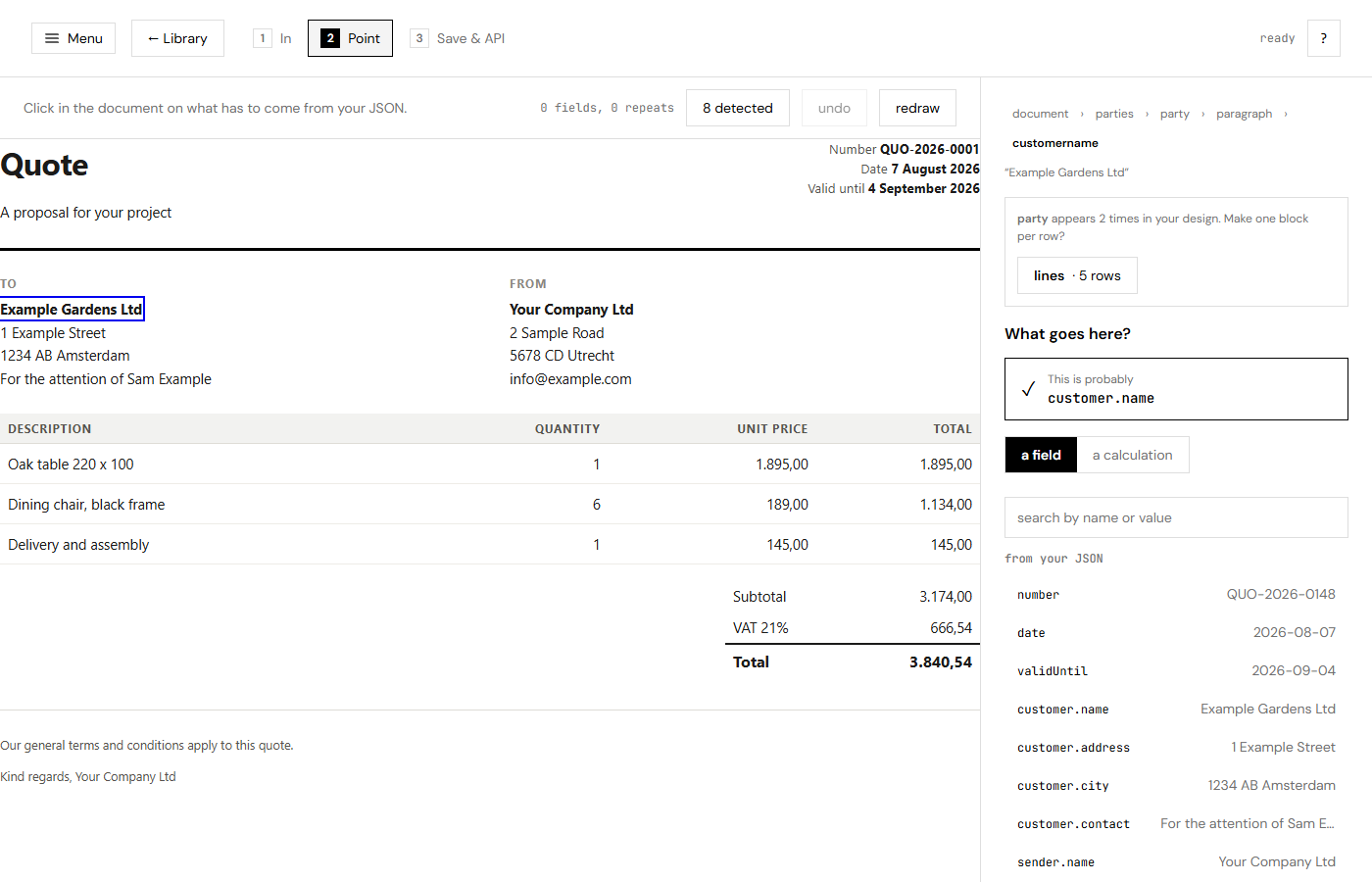Image resolution: width=1372 pixels, height=882 pixels.
Task: Click 'Your Company Ltd' sender name under FROM
Action: click(571, 310)
